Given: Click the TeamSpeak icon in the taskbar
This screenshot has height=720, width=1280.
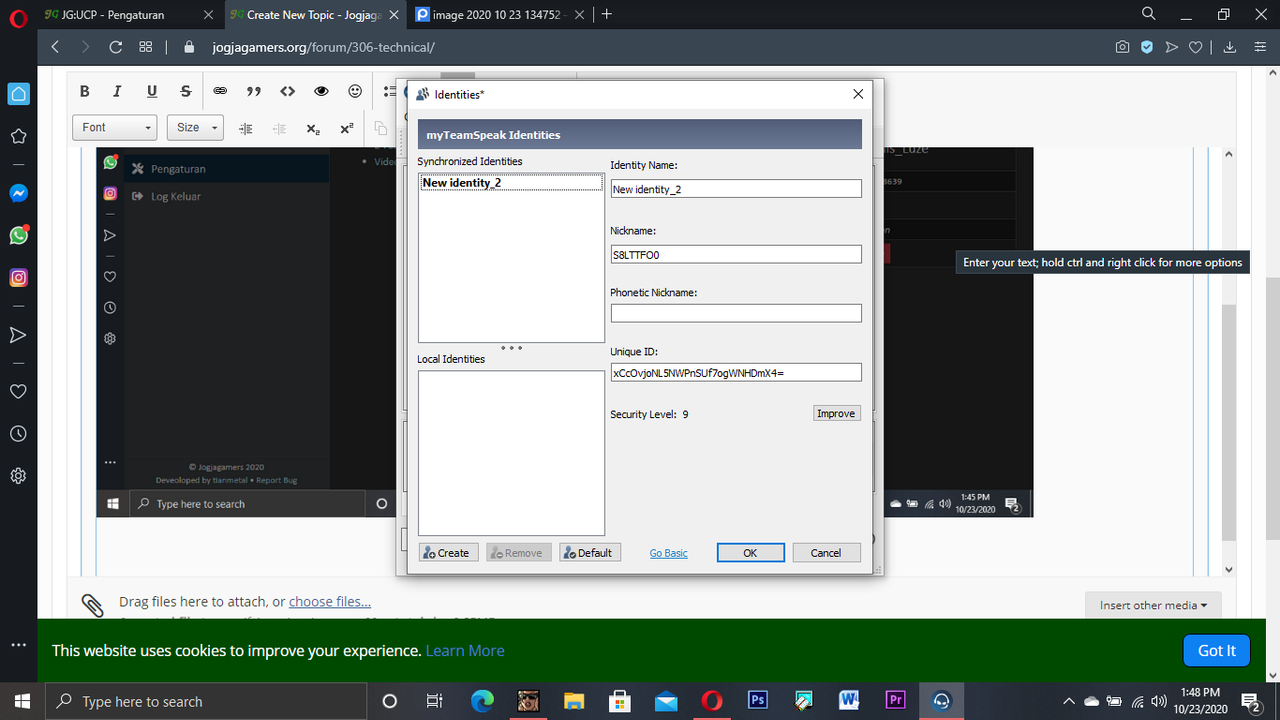Looking at the screenshot, I should 941,700.
